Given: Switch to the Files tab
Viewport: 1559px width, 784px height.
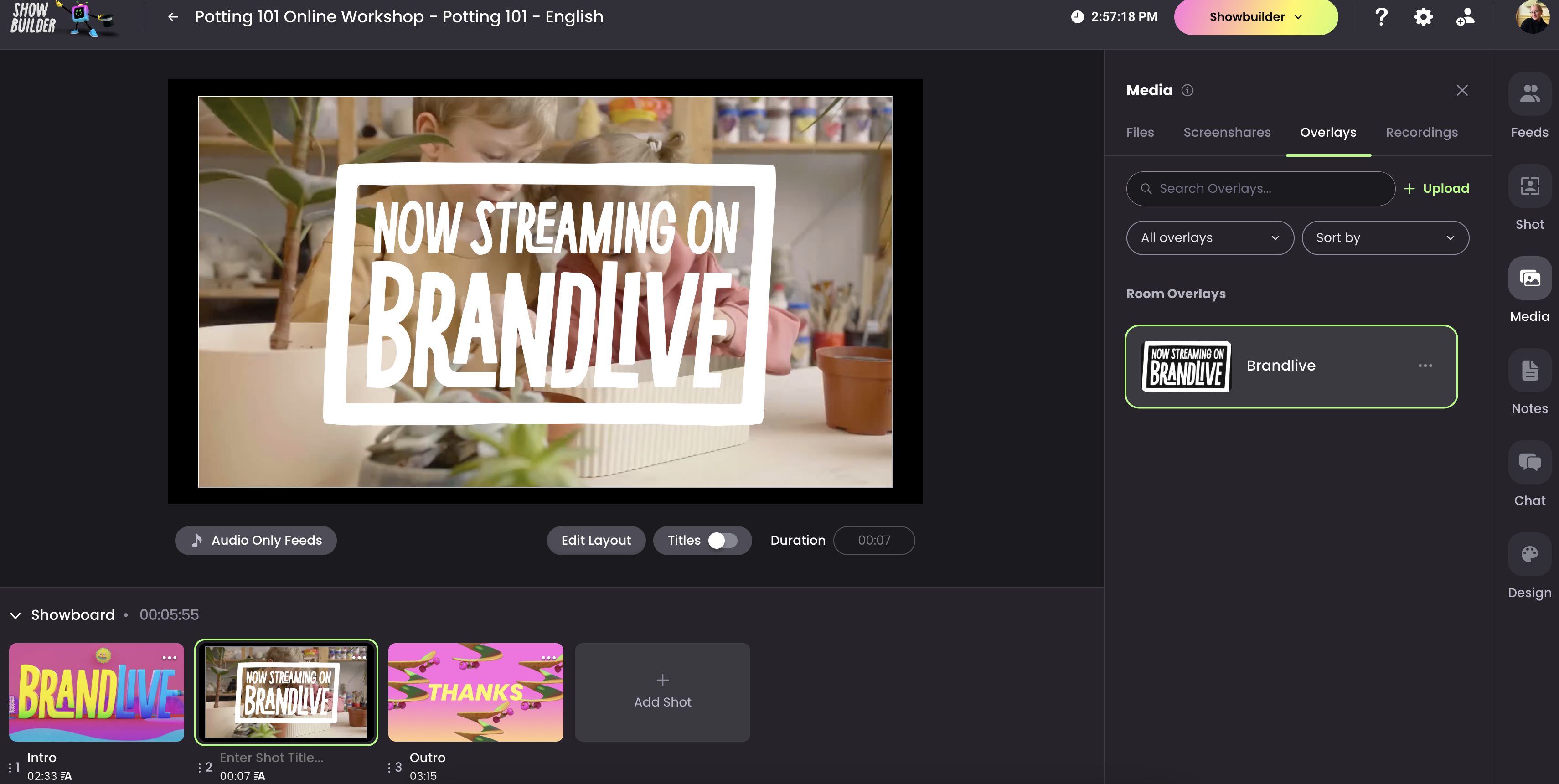Looking at the screenshot, I should coord(1140,133).
